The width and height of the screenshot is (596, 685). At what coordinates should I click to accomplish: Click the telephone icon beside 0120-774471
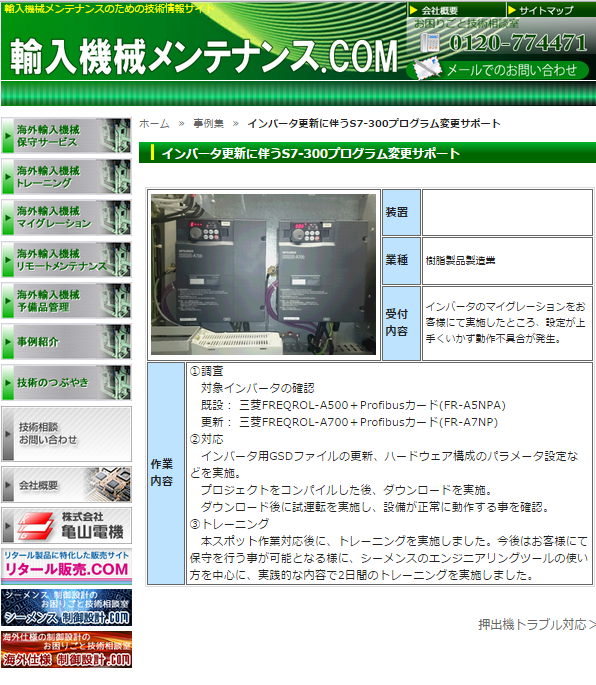coord(430,43)
